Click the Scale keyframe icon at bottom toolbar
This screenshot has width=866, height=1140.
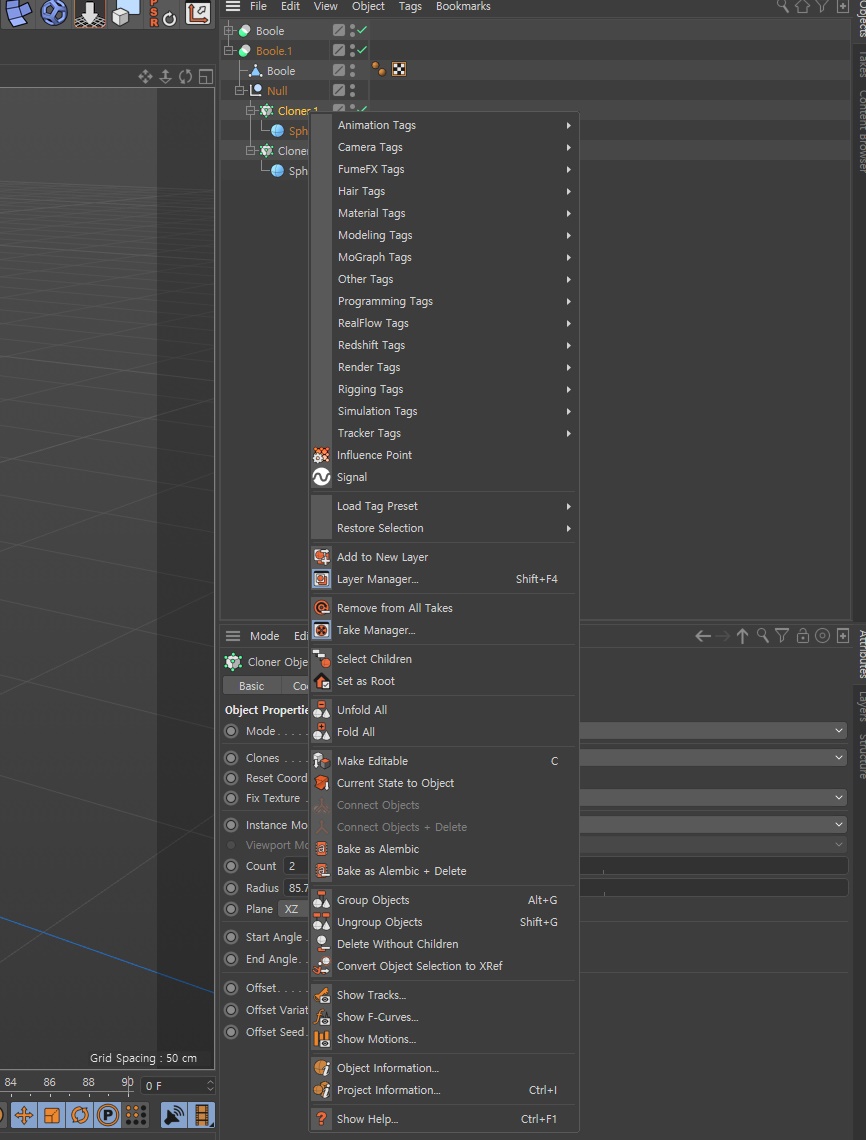coord(52,1115)
